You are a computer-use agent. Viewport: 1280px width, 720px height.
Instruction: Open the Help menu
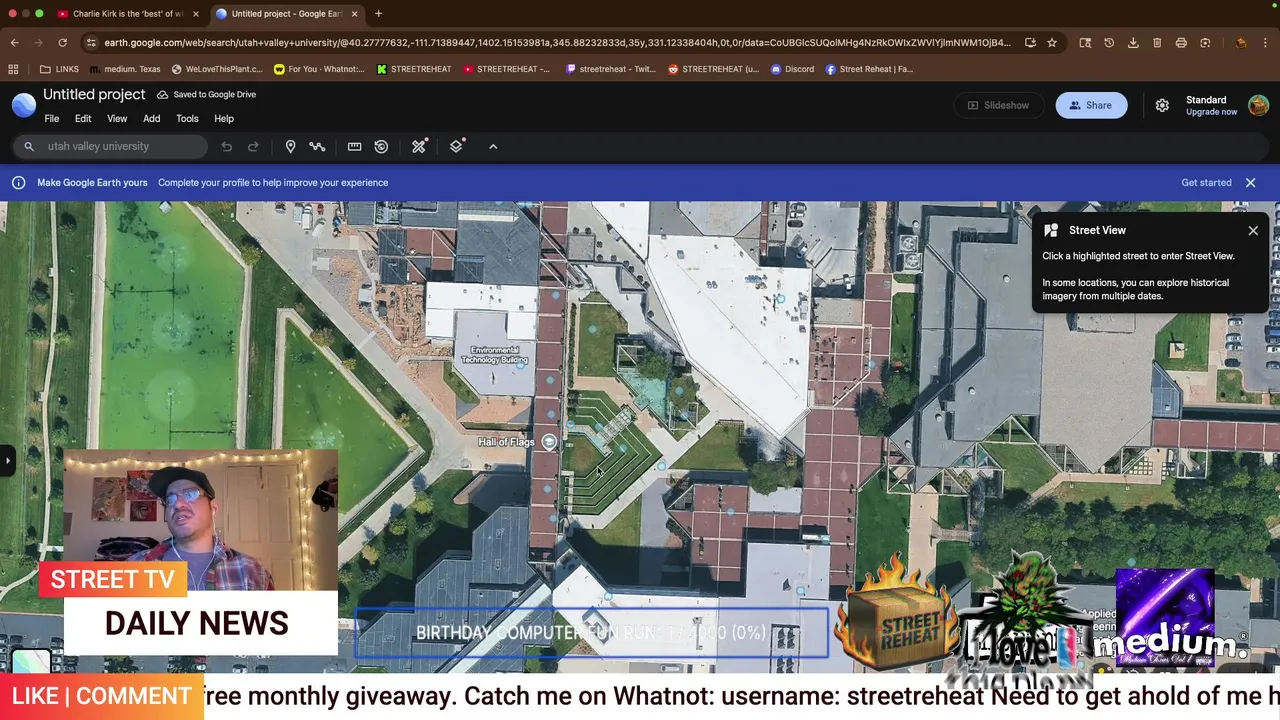224,119
